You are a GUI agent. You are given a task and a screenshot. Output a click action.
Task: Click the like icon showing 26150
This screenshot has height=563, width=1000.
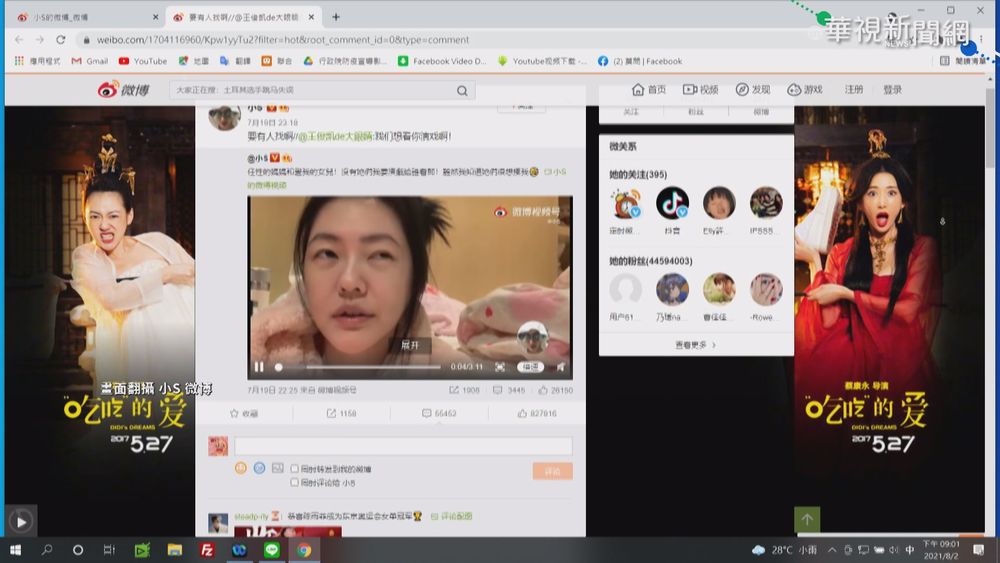click(x=543, y=390)
